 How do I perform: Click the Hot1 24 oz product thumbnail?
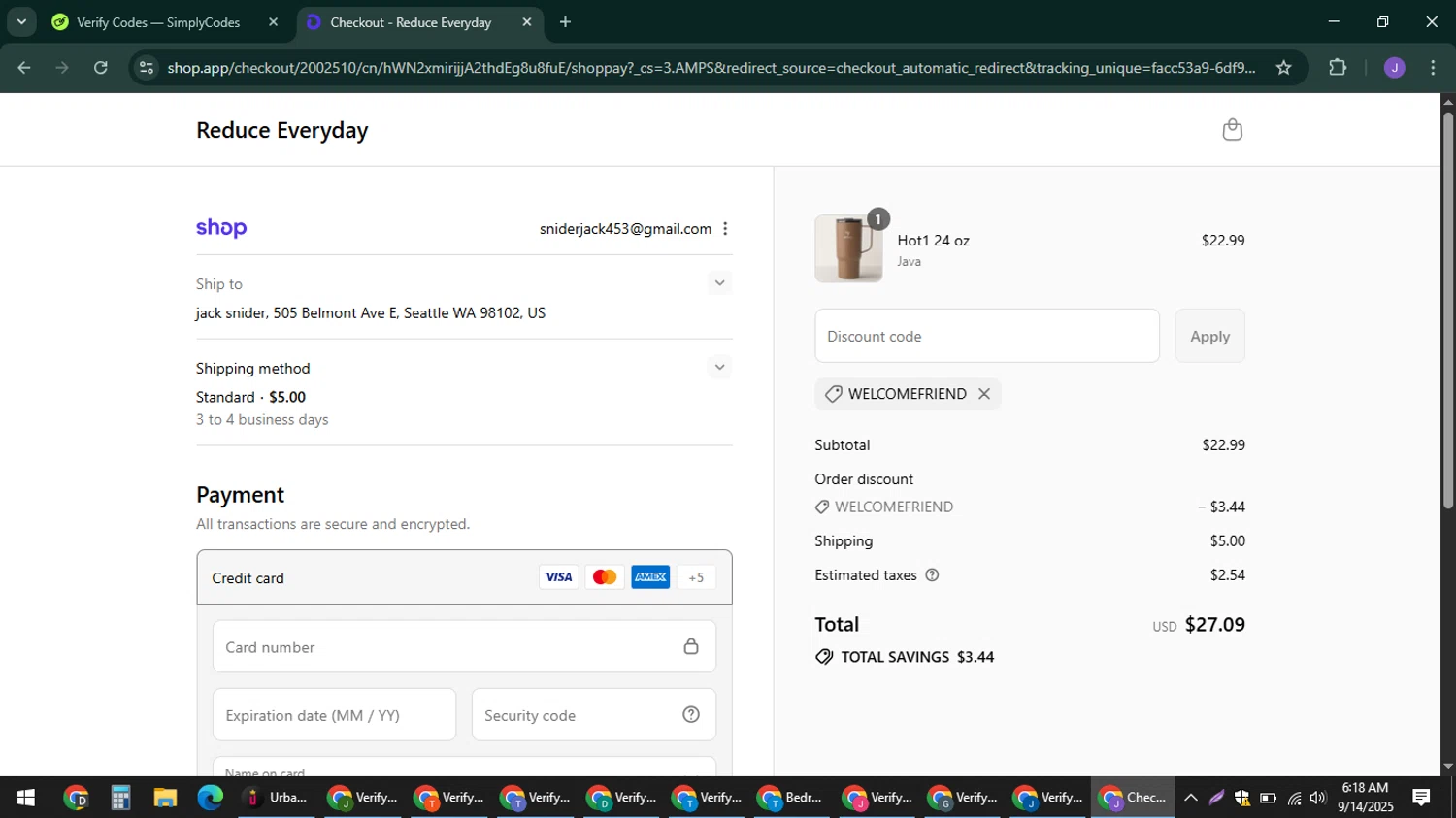coord(849,248)
